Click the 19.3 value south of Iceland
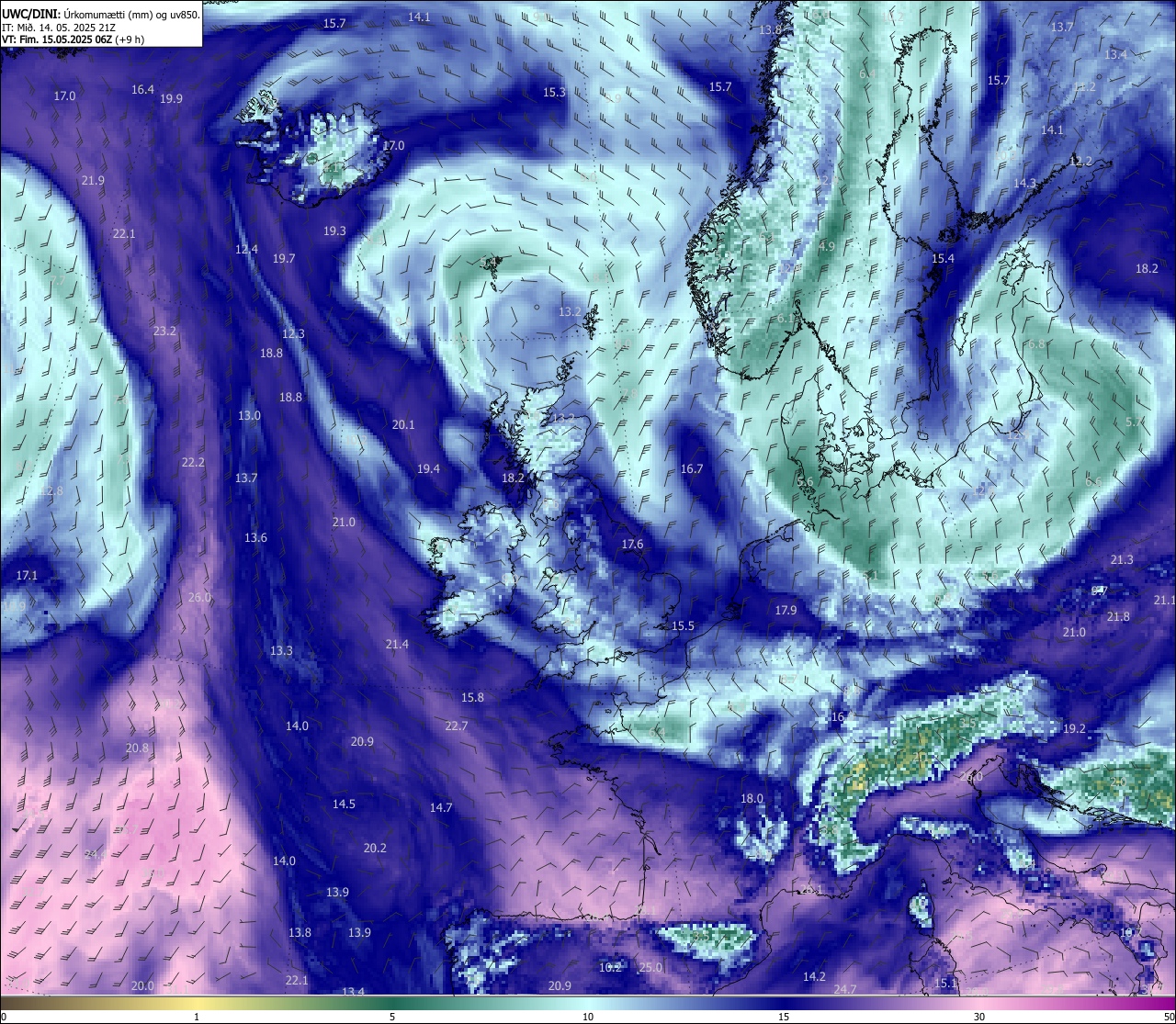Image resolution: width=1176 pixels, height=1024 pixels. [334, 231]
